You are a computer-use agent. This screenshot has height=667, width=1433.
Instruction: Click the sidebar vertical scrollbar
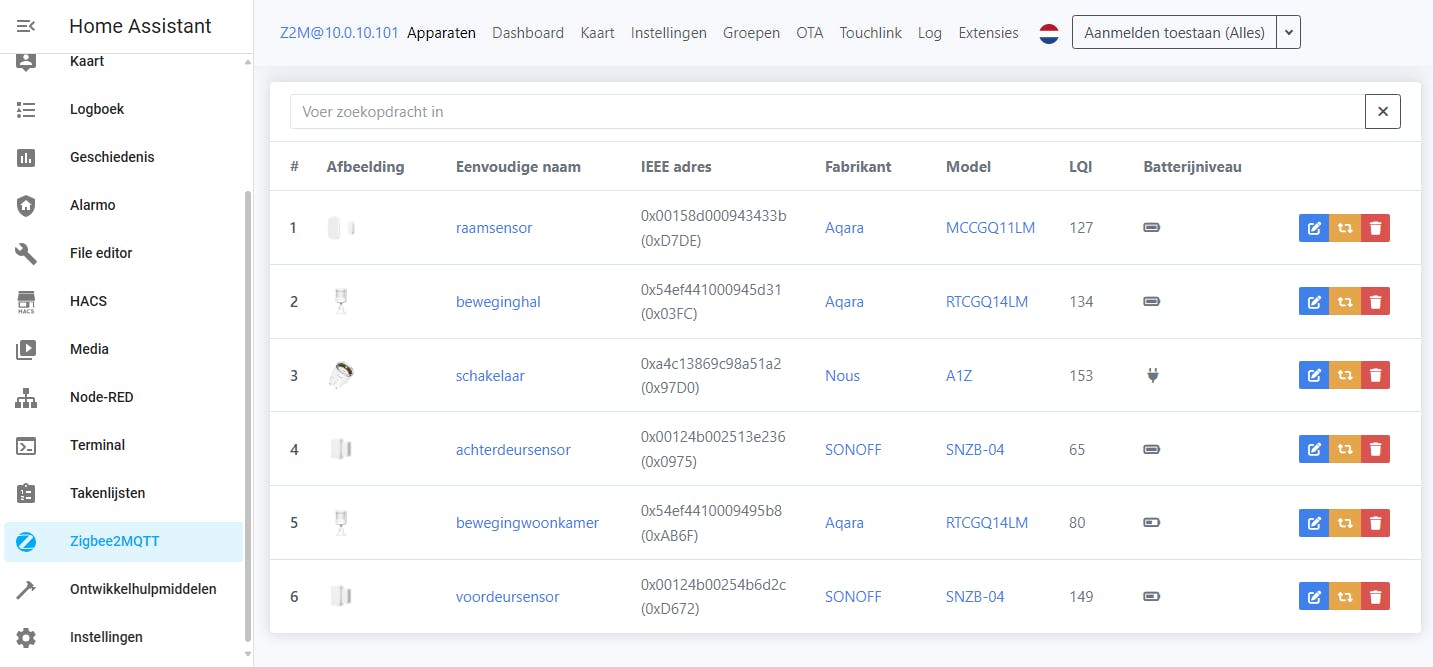248,416
